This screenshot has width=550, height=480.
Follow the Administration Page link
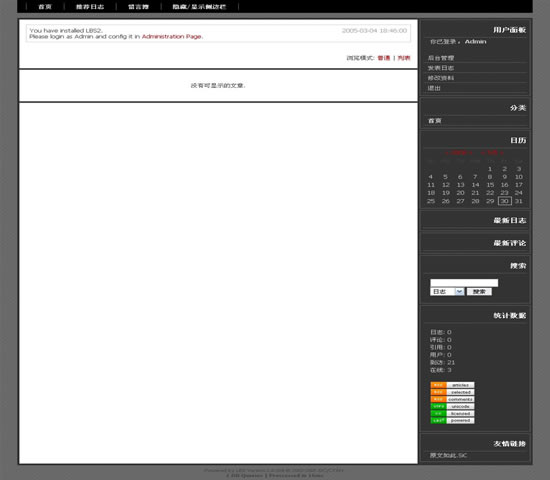(172, 36)
